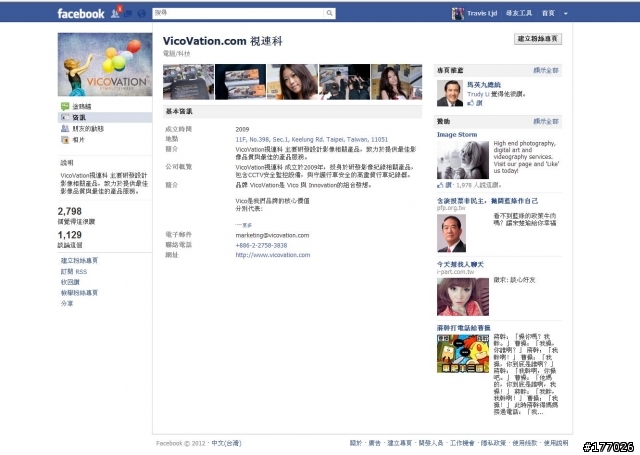Open the i-part.com.tw ad title
The image size is (640, 455).
coord(460,264)
